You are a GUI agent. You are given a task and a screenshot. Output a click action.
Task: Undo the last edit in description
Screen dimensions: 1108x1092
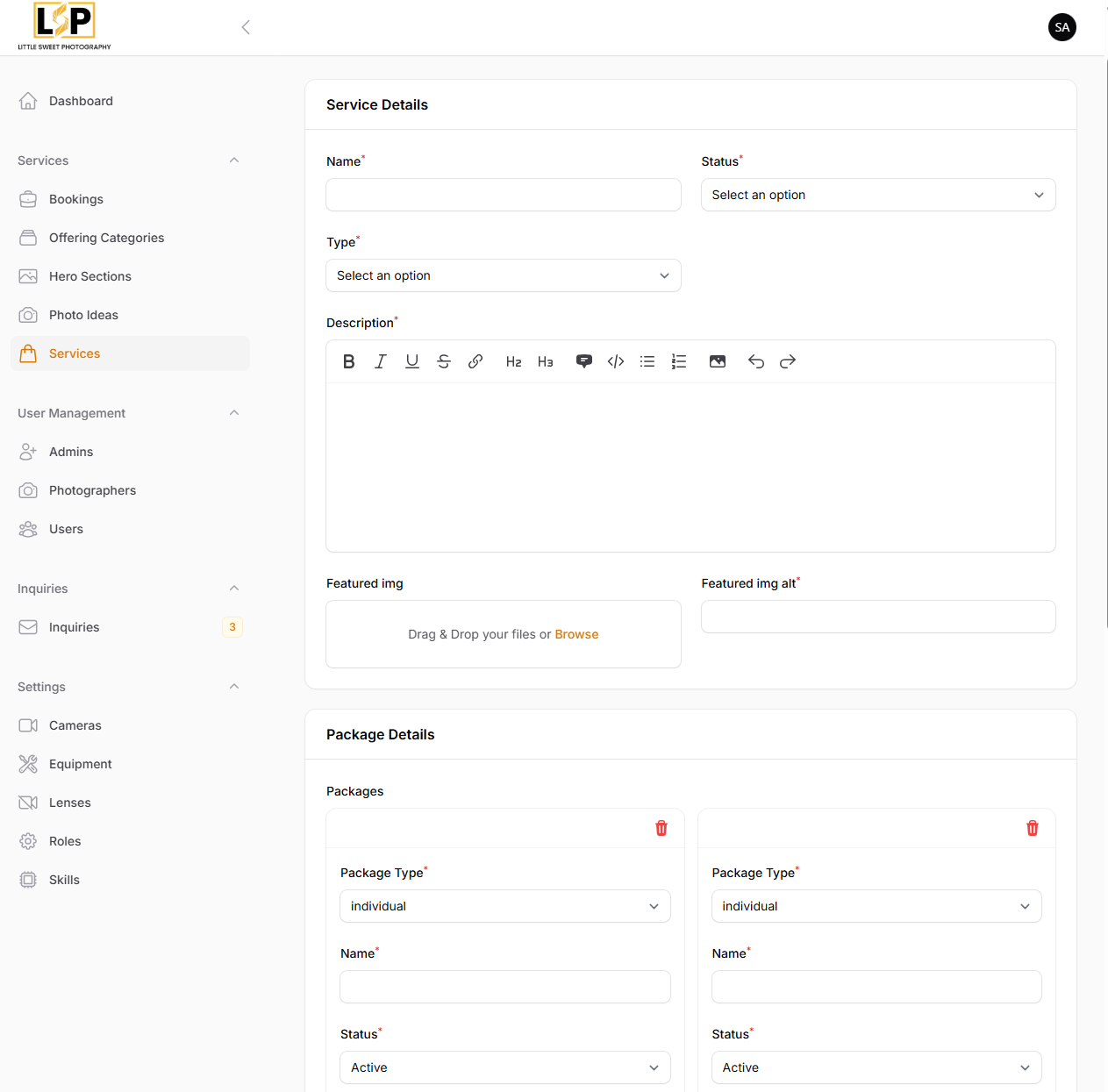756,361
